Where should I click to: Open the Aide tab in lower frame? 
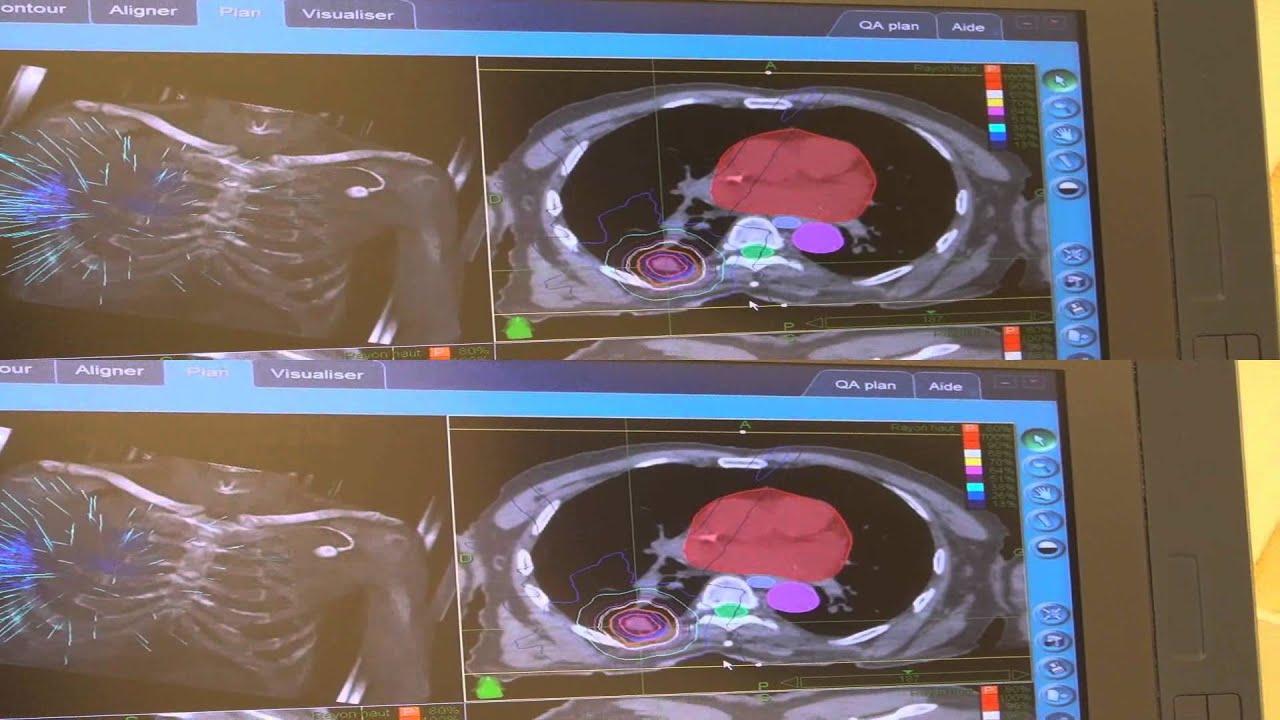(x=945, y=387)
